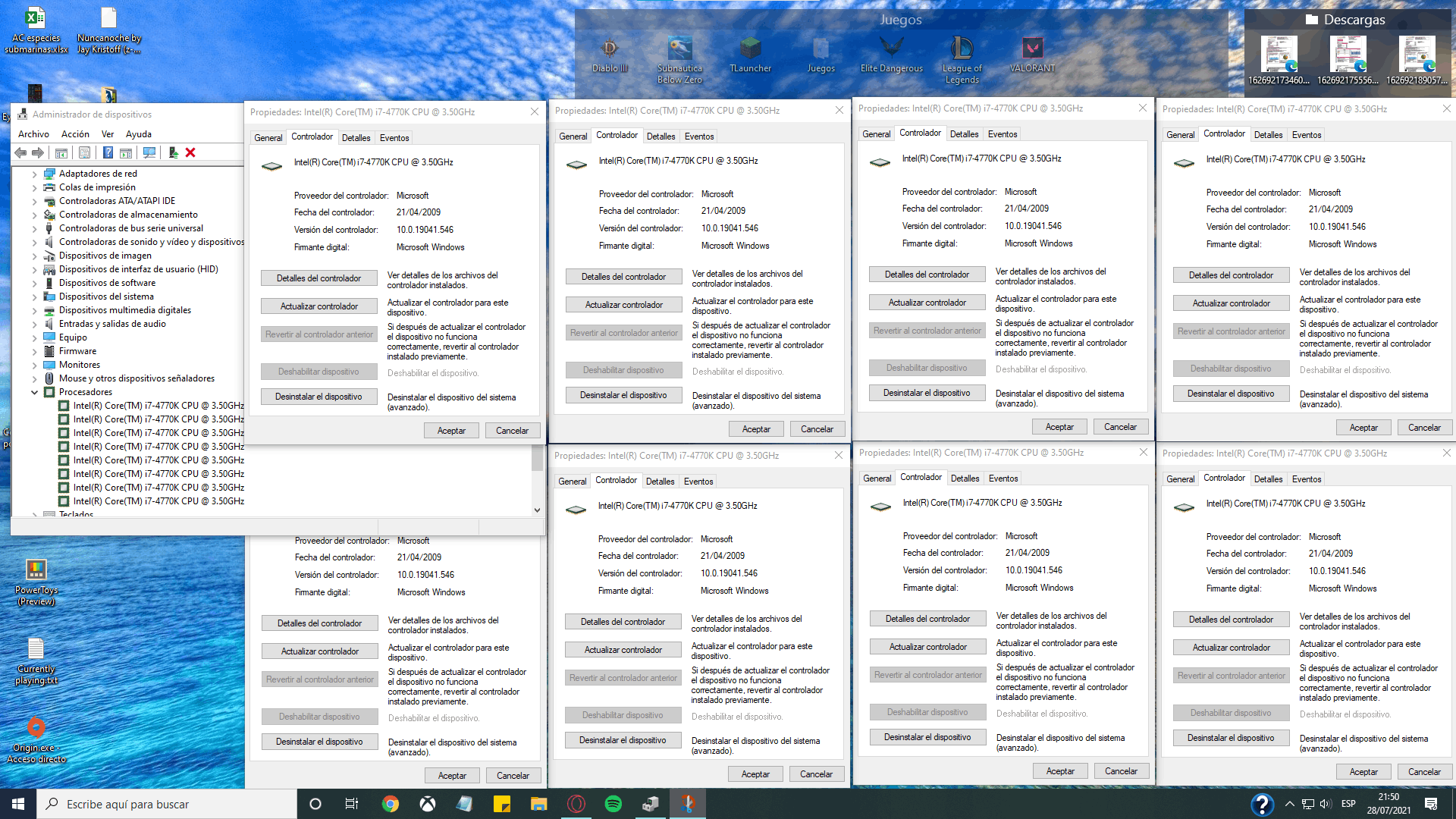Screen dimensions: 1456x819
Task: Click the update driver toolbar icon
Action: coord(173,152)
